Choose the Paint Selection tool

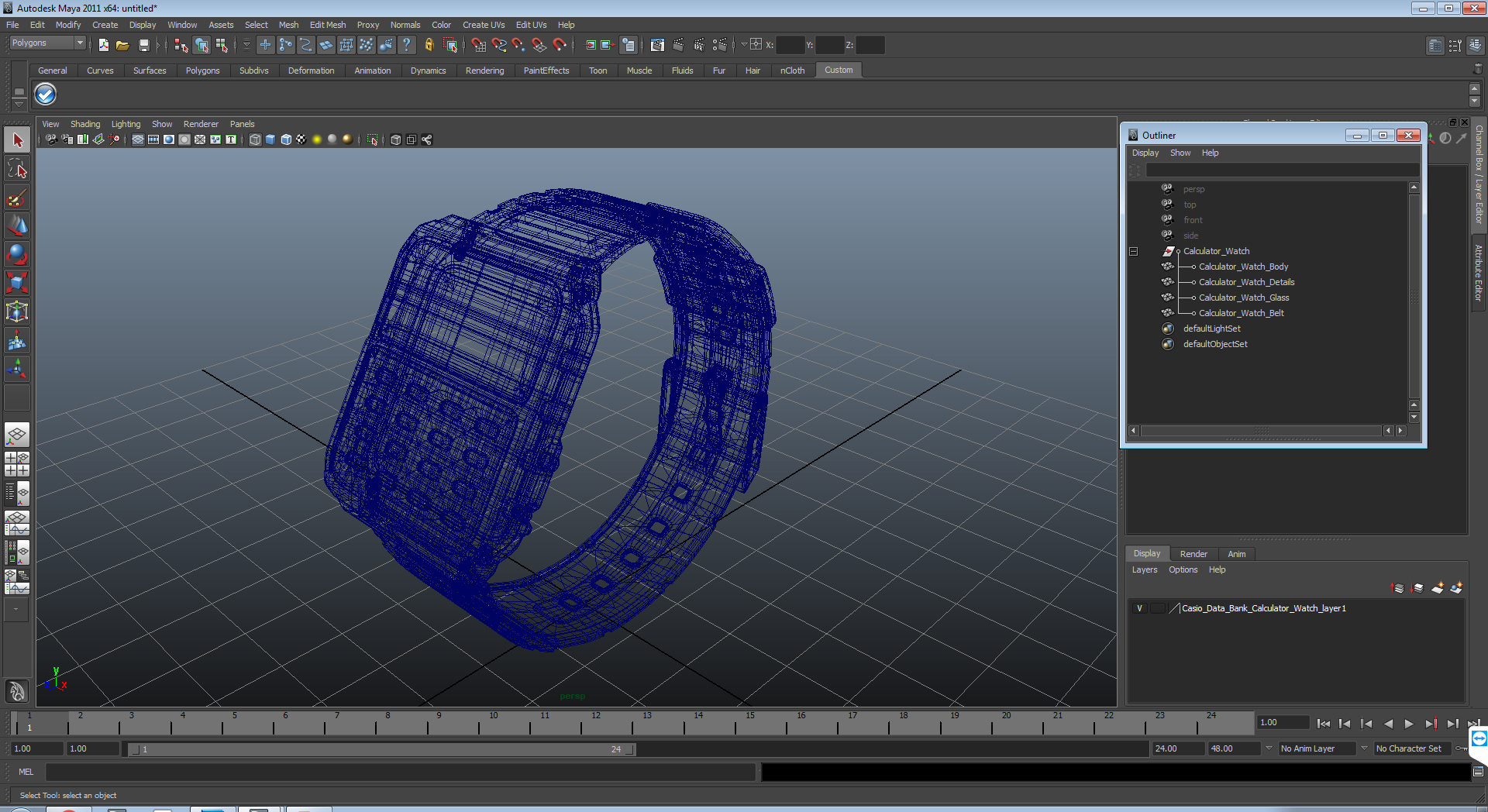coord(17,198)
